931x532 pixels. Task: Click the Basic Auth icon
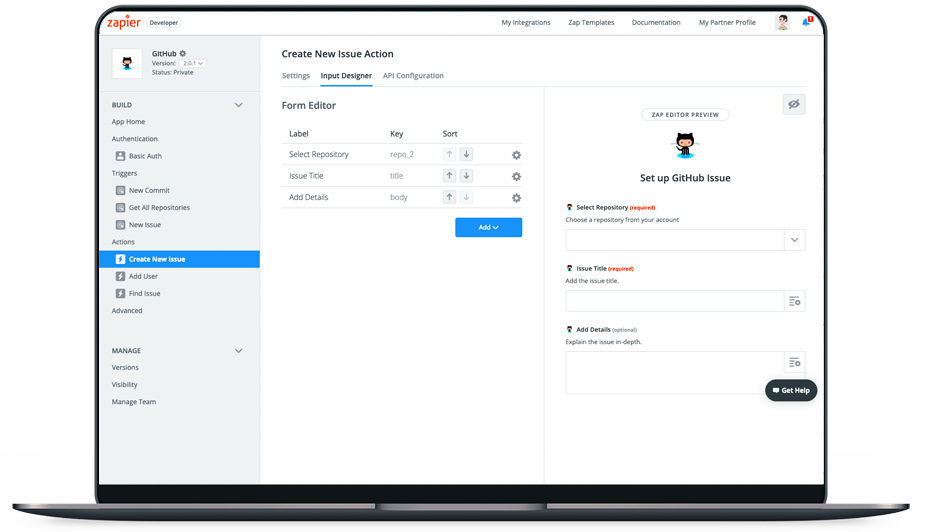point(121,156)
